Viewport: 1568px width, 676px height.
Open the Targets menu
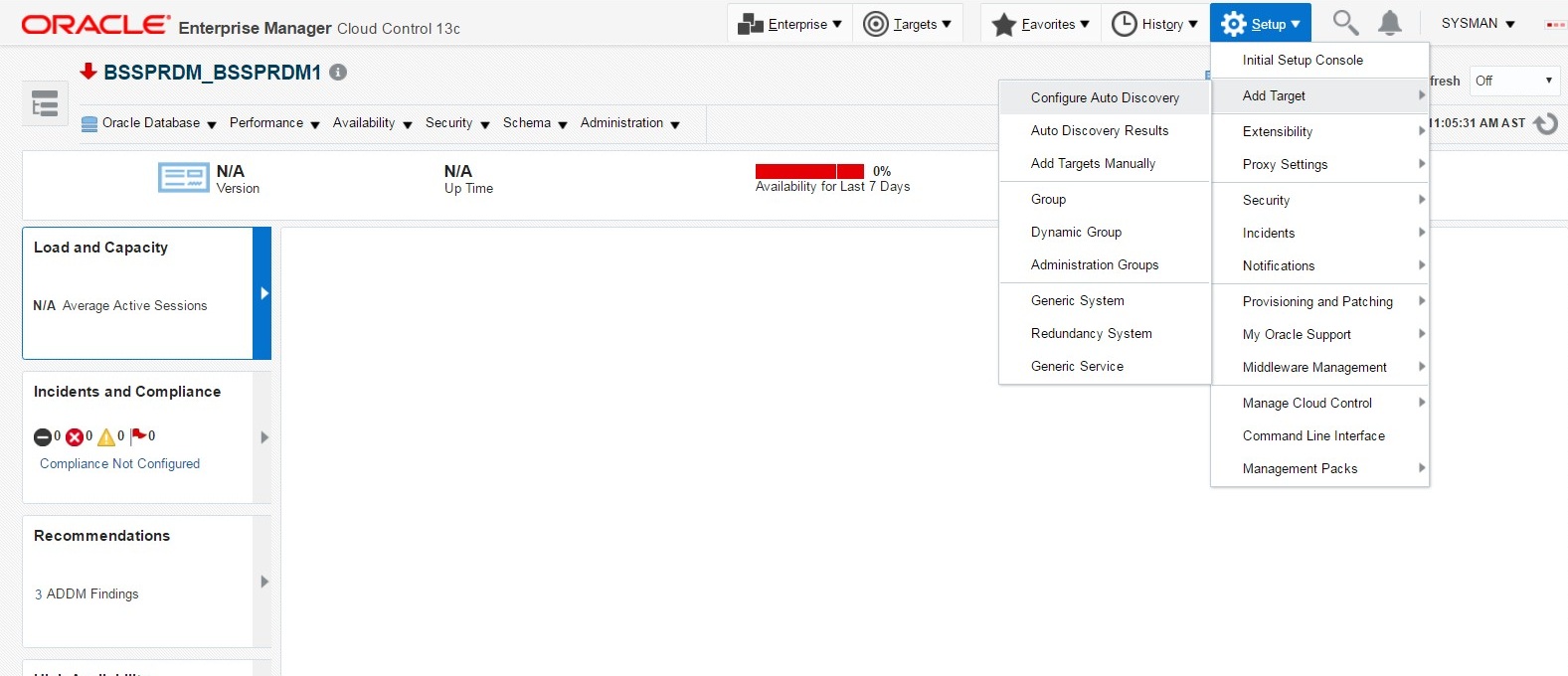click(908, 24)
